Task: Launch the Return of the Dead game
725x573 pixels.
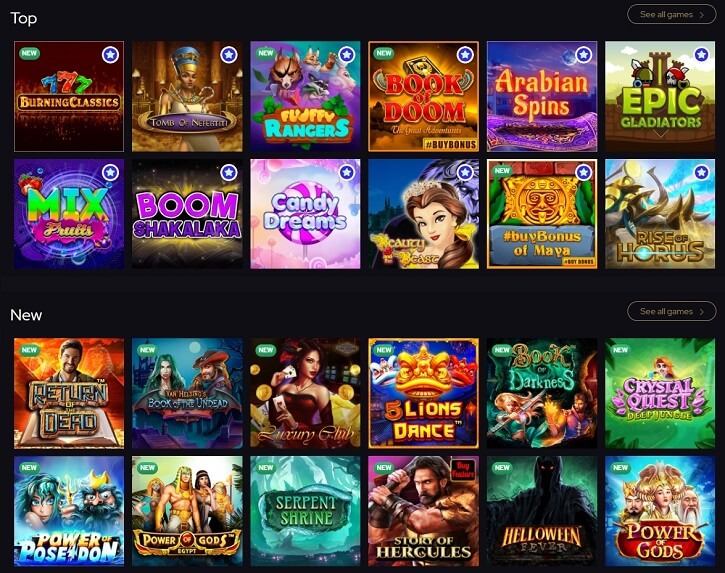Action: click(x=69, y=393)
